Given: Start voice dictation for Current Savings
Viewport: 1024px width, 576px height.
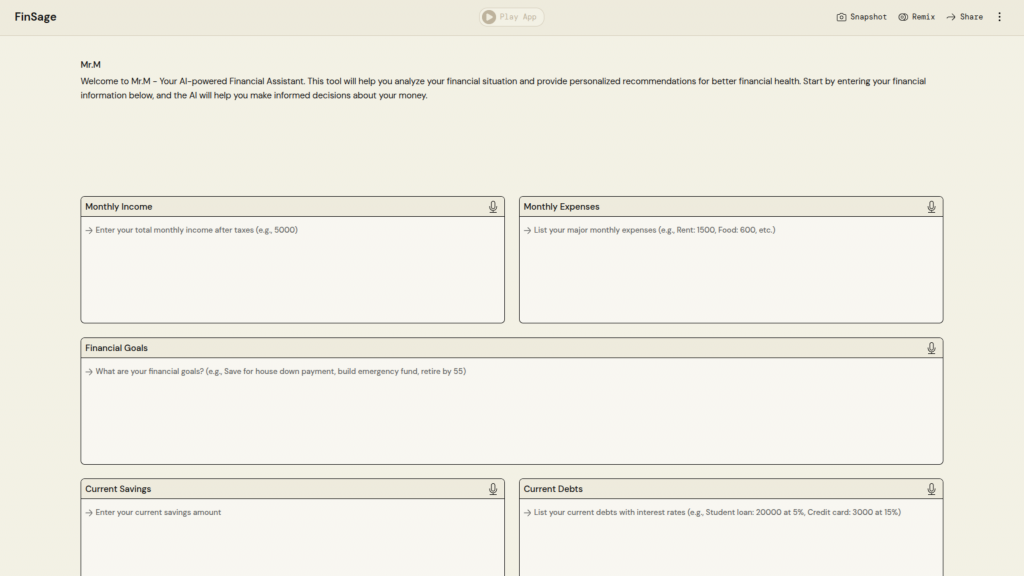Looking at the screenshot, I should point(493,489).
